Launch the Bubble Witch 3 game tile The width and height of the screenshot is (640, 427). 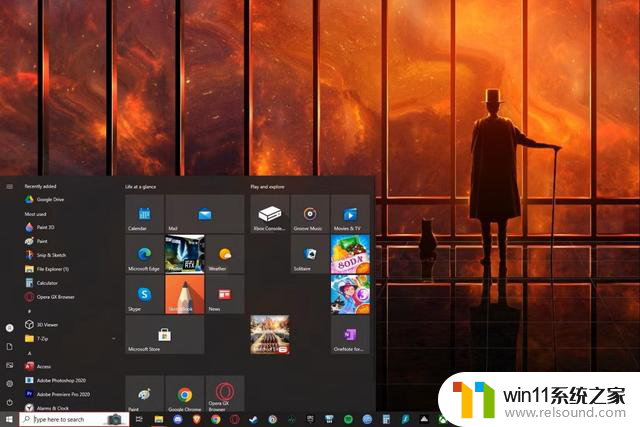point(350,294)
